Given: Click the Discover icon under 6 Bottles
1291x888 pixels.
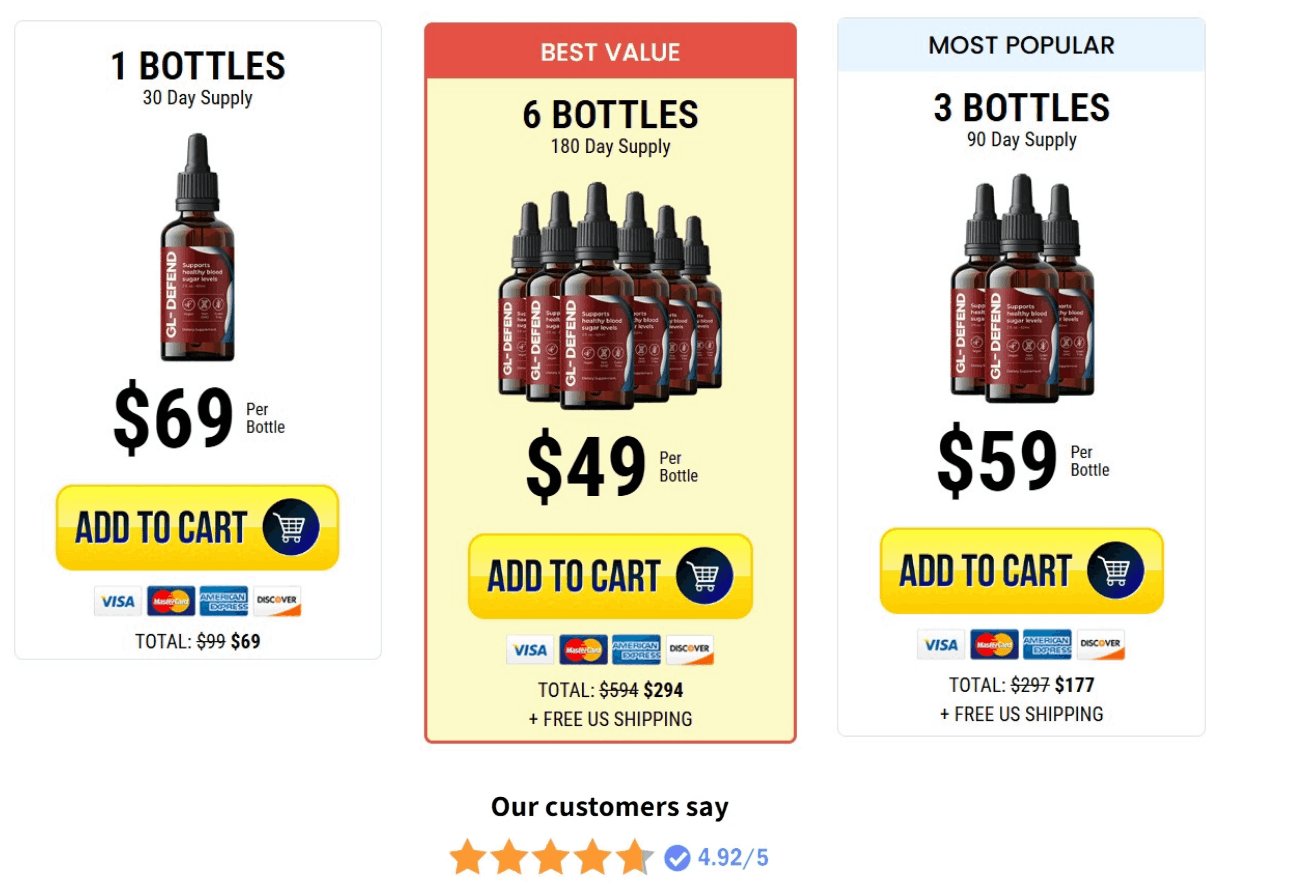Looking at the screenshot, I should (689, 650).
